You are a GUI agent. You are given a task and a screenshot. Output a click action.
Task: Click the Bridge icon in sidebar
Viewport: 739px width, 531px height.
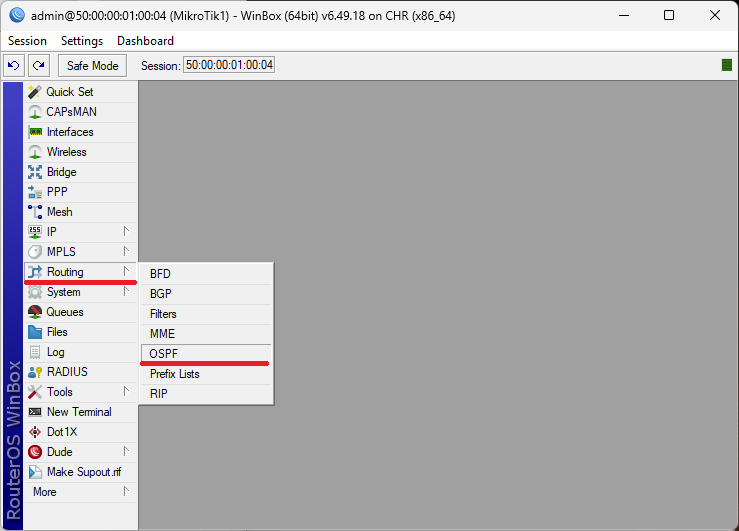pos(35,172)
